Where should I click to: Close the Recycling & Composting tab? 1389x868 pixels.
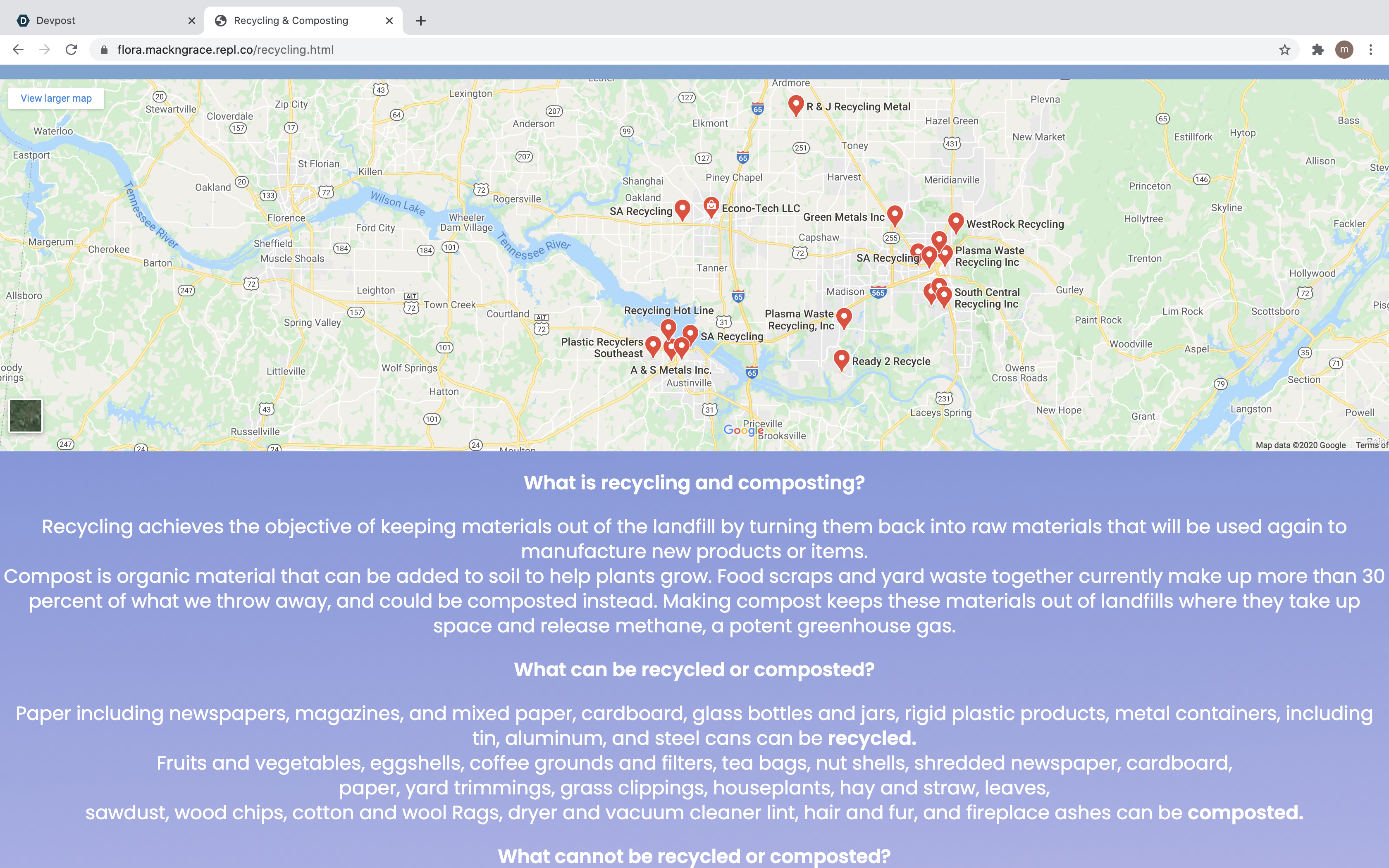(389, 21)
